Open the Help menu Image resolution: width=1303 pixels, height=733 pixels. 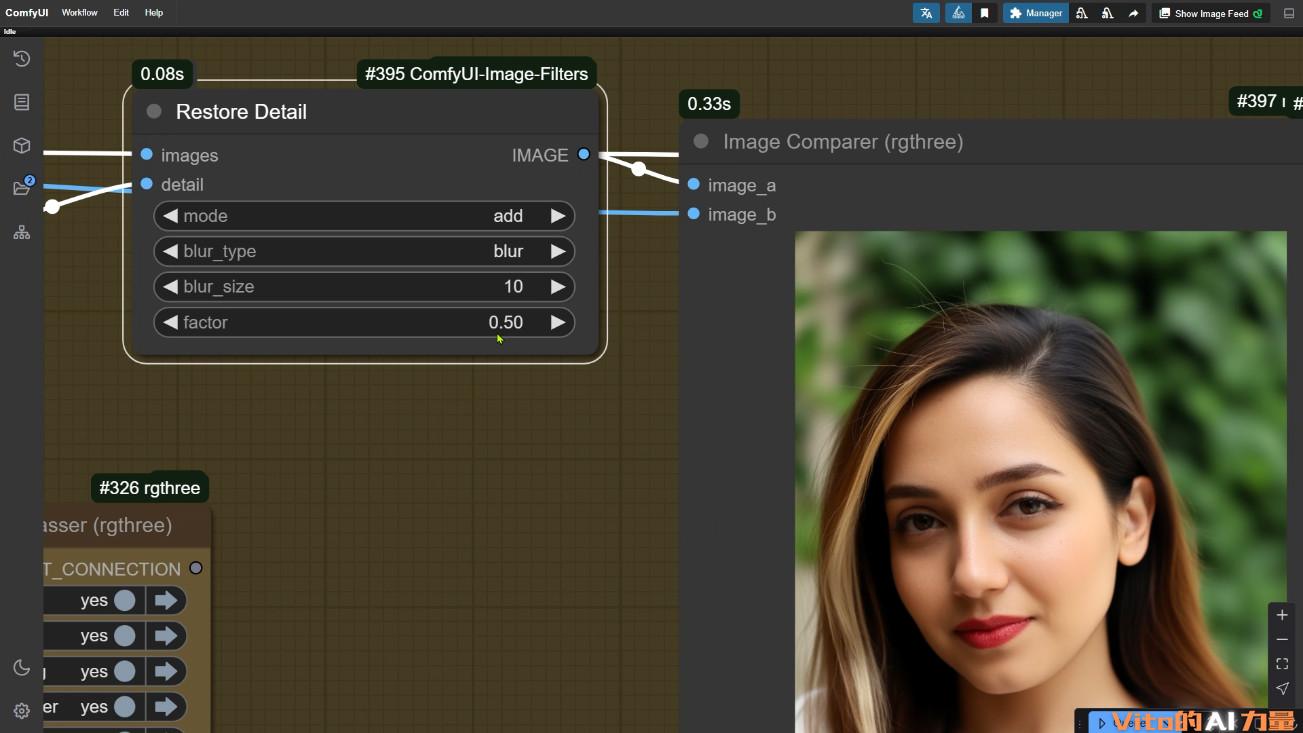click(154, 13)
